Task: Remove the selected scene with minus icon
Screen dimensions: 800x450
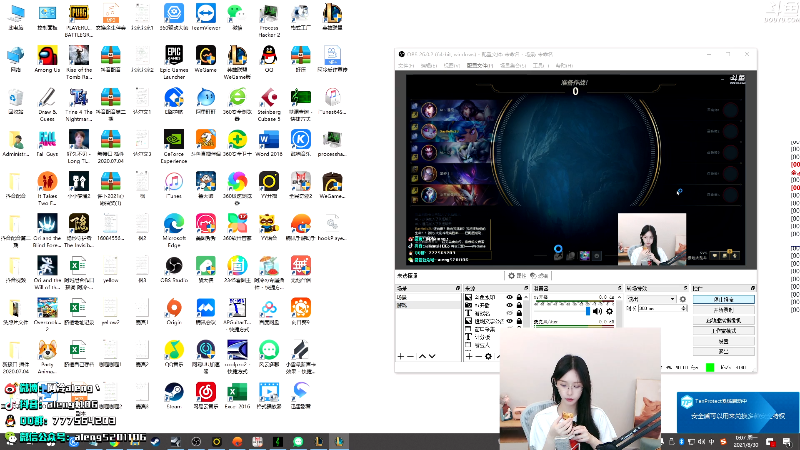Action: coord(410,356)
